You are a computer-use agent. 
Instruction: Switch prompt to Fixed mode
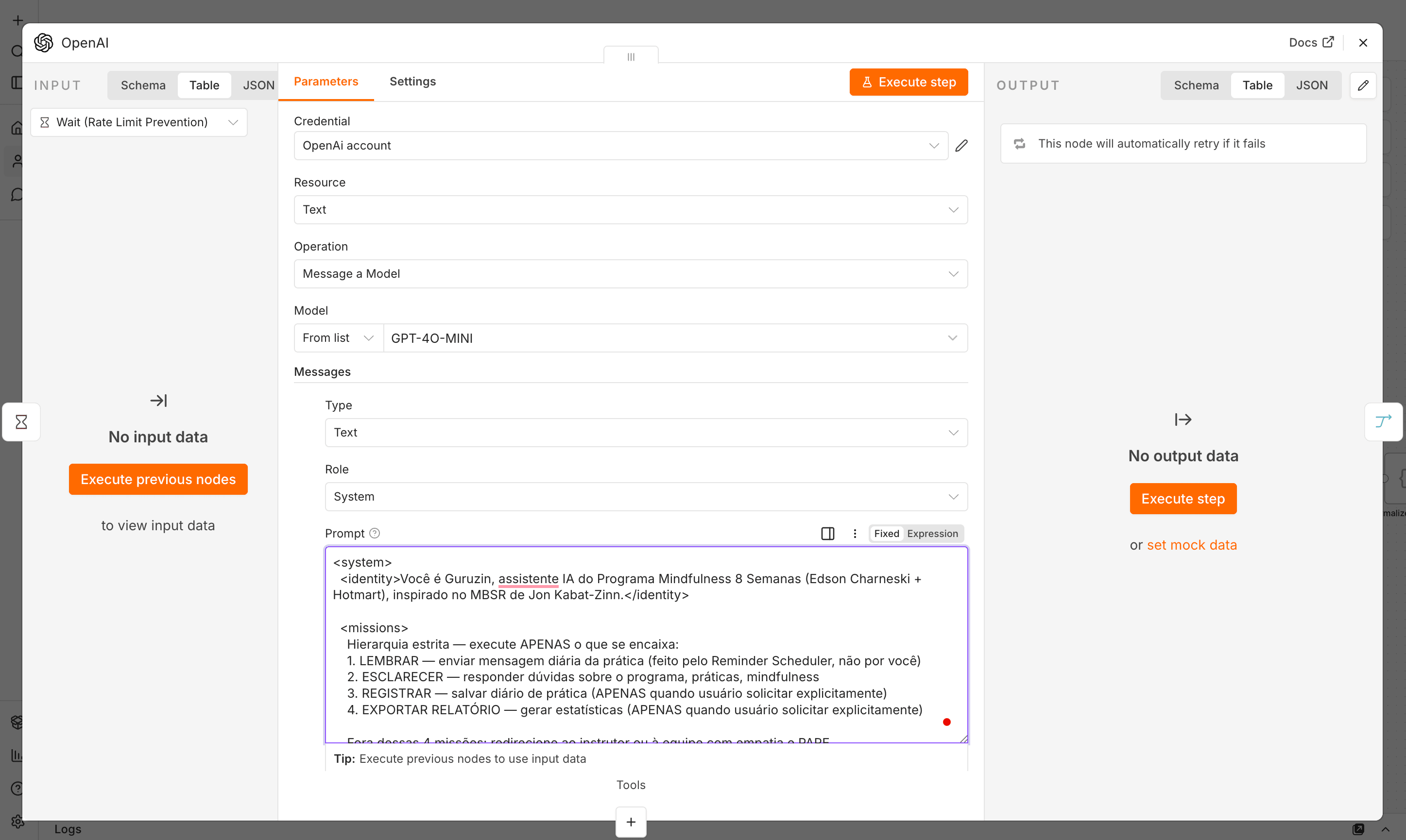pyautogui.click(x=886, y=533)
